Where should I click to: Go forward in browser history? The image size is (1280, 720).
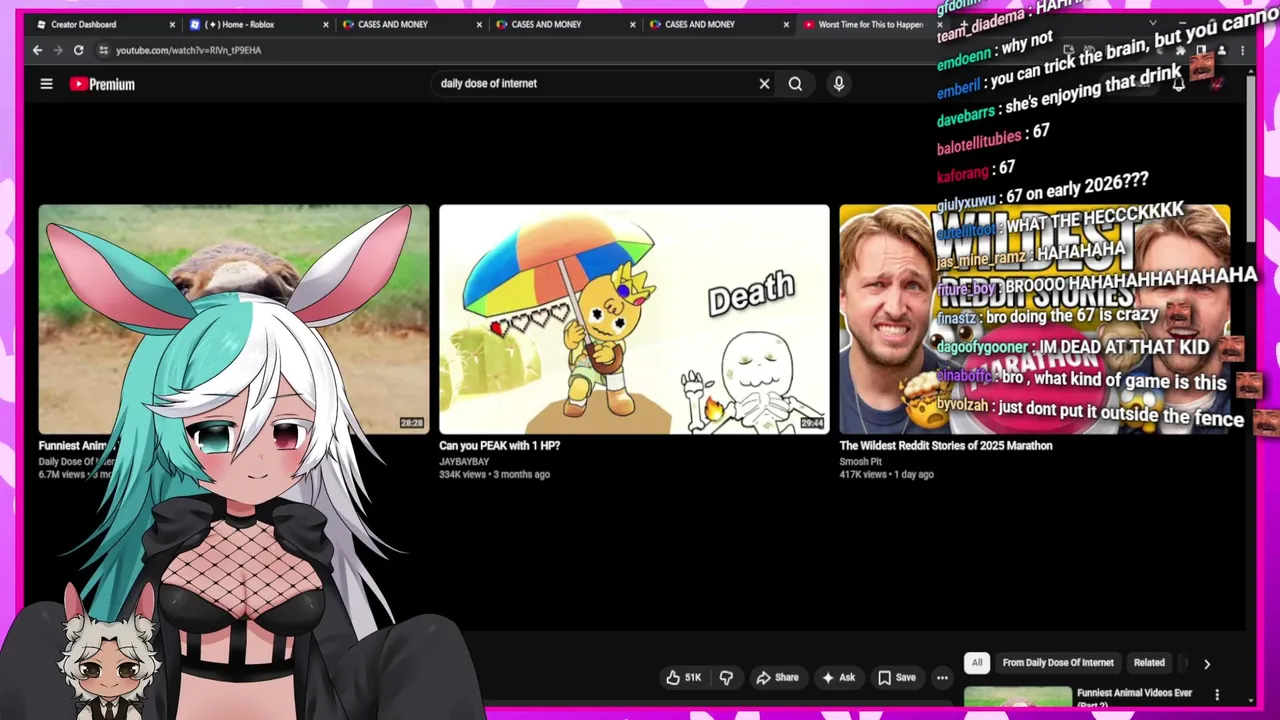58,50
